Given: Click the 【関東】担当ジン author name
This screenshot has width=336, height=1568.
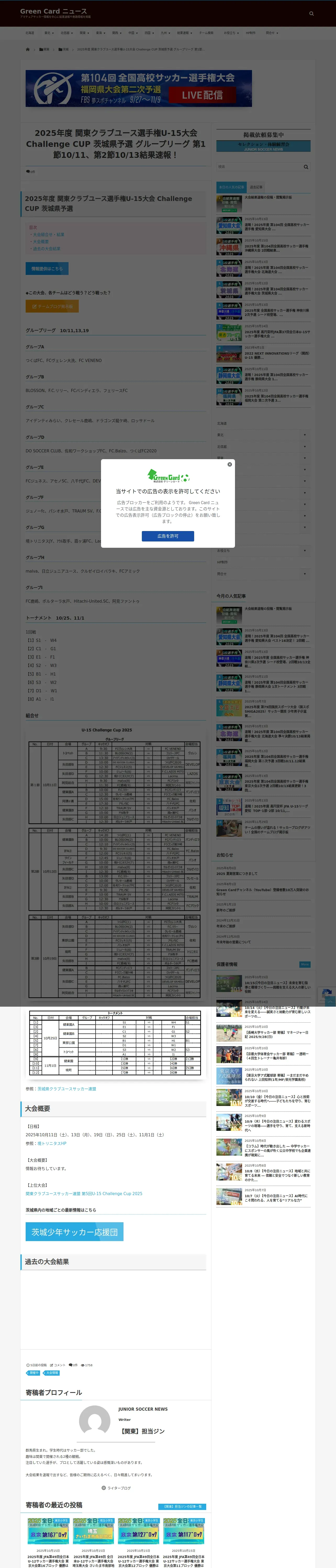Looking at the screenshot, I should pos(142,1432).
